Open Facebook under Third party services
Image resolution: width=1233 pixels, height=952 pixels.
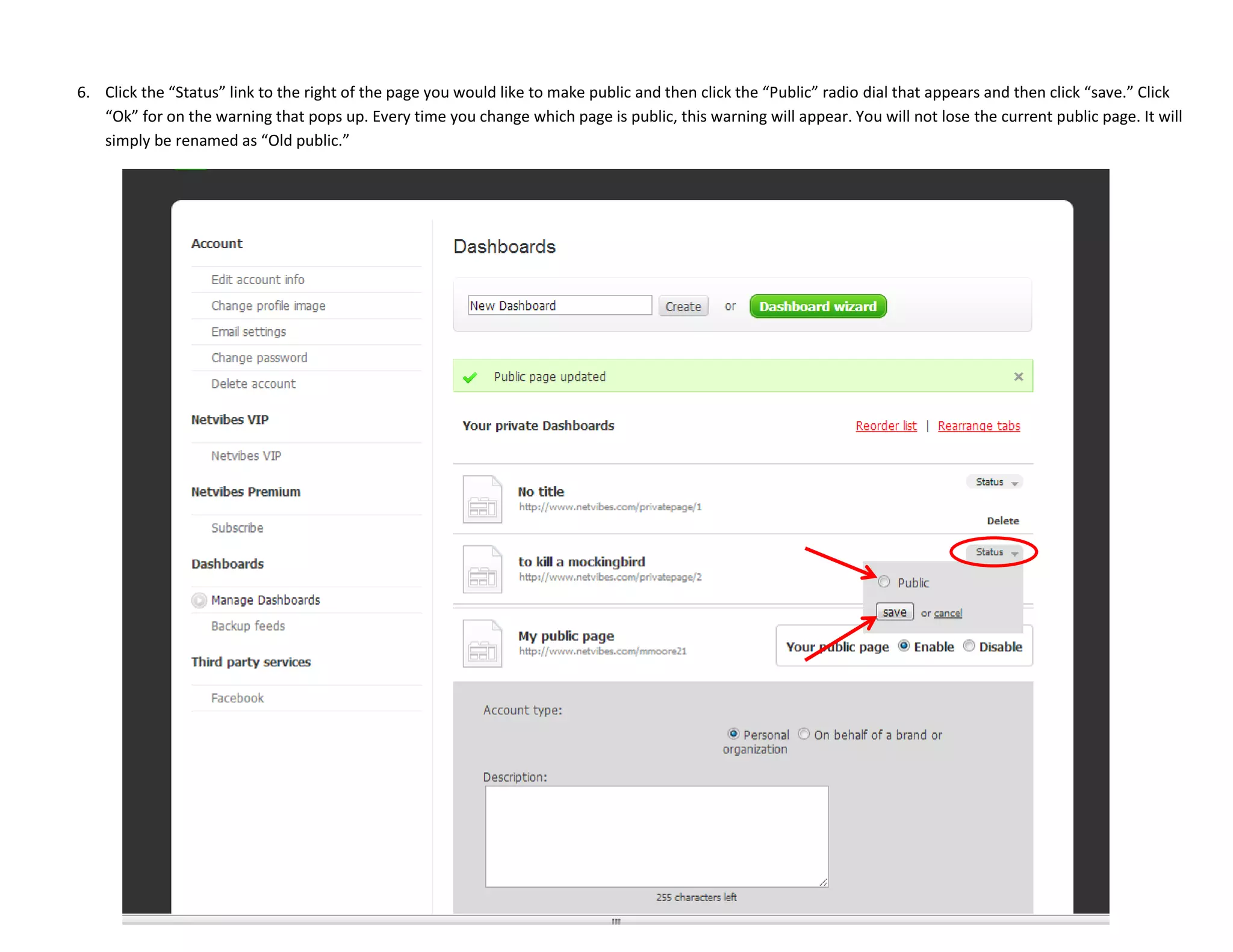point(237,698)
